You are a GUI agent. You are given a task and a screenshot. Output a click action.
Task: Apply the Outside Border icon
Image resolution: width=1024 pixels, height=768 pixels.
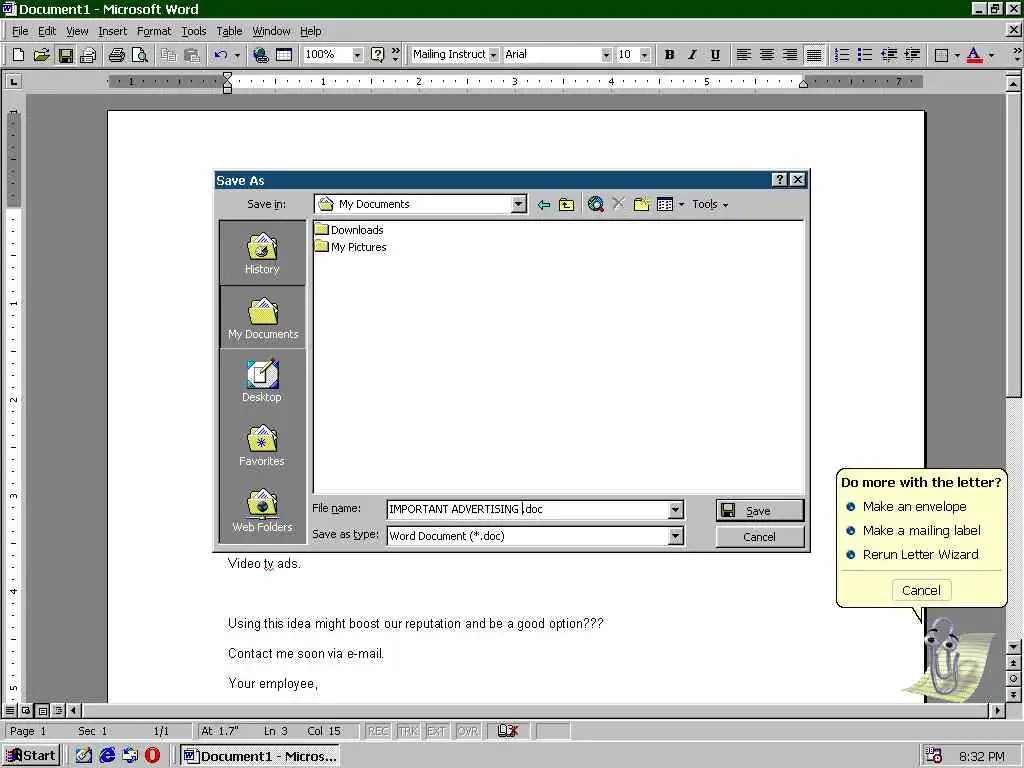click(x=941, y=55)
